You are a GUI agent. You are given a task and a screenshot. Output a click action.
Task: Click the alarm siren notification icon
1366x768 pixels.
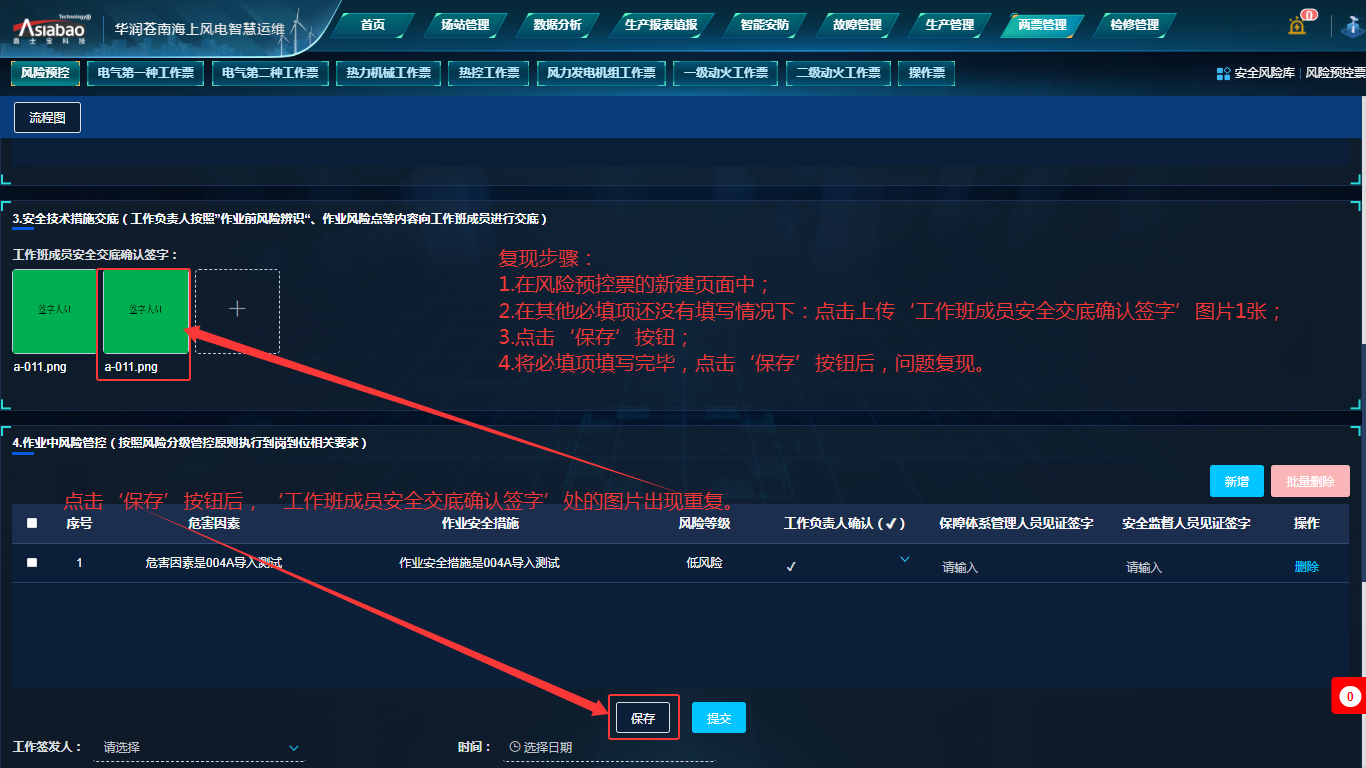(1297, 25)
